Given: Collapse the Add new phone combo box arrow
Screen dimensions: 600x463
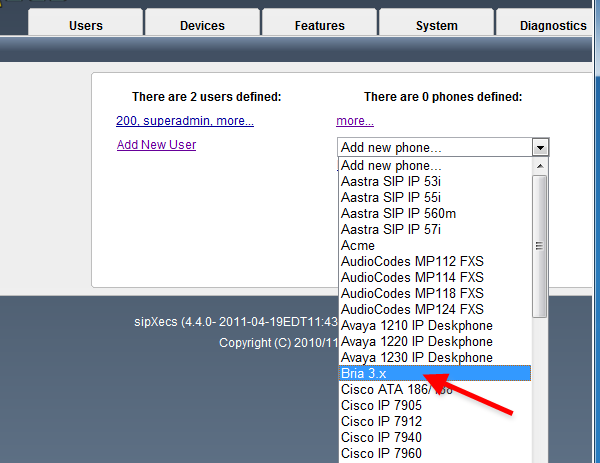Looking at the screenshot, I should point(540,147).
